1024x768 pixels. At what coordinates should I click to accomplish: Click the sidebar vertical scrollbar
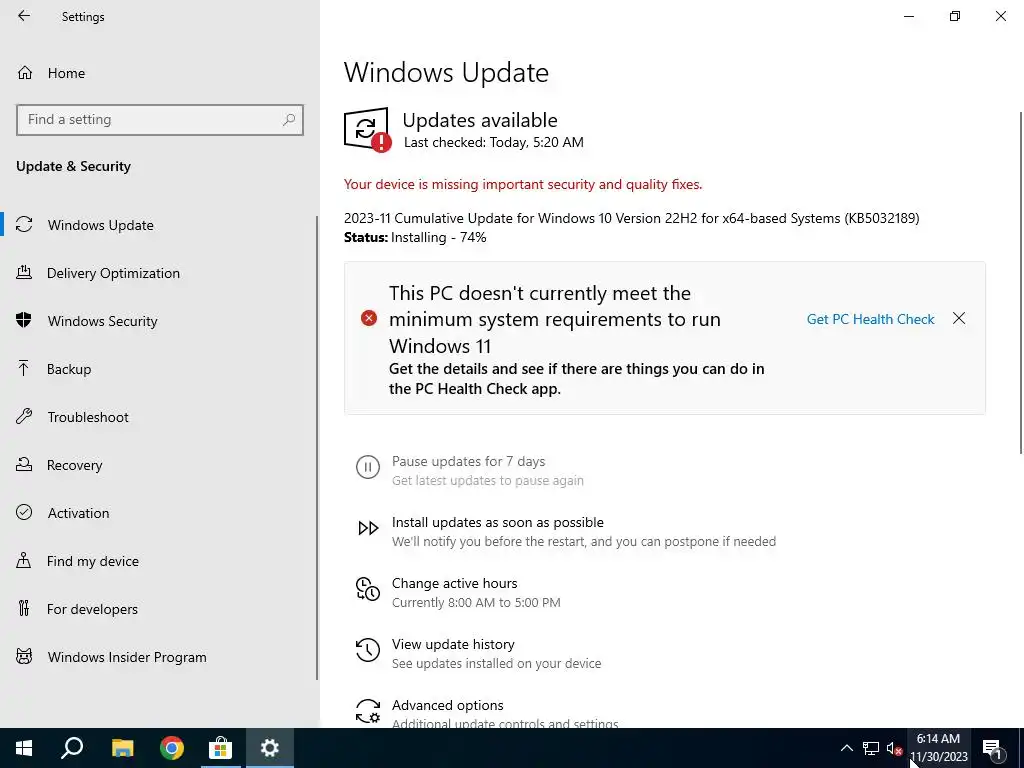coord(317,447)
